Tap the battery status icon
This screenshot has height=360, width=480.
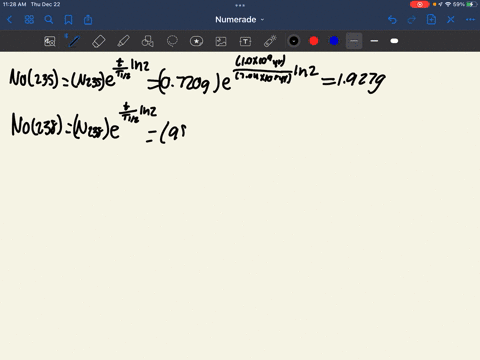tap(472, 4)
